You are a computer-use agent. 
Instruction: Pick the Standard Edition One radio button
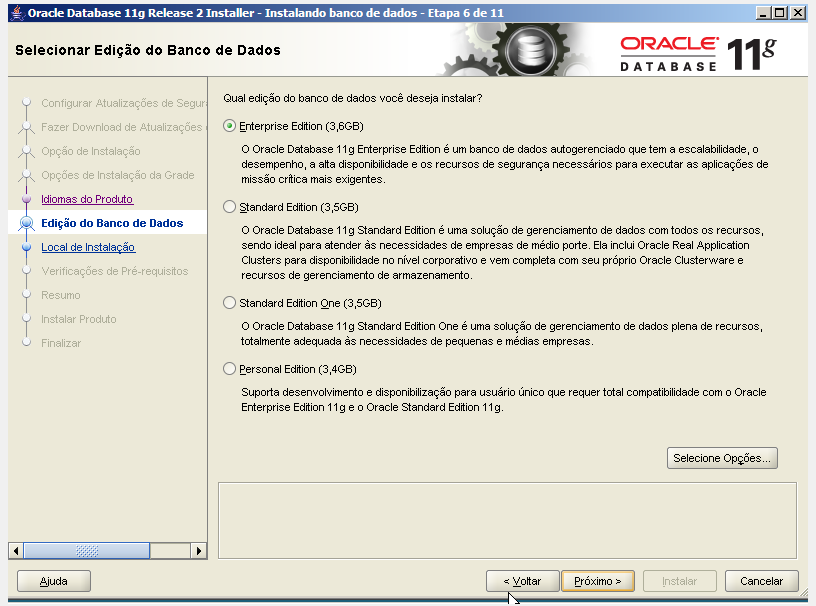(229, 303)
